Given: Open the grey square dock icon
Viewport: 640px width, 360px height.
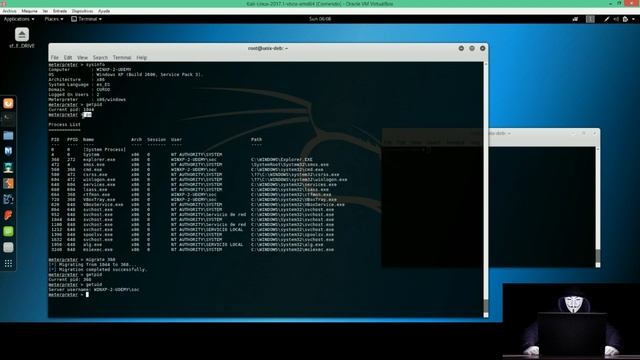Looking at the screenshot, I should point(8,247).
